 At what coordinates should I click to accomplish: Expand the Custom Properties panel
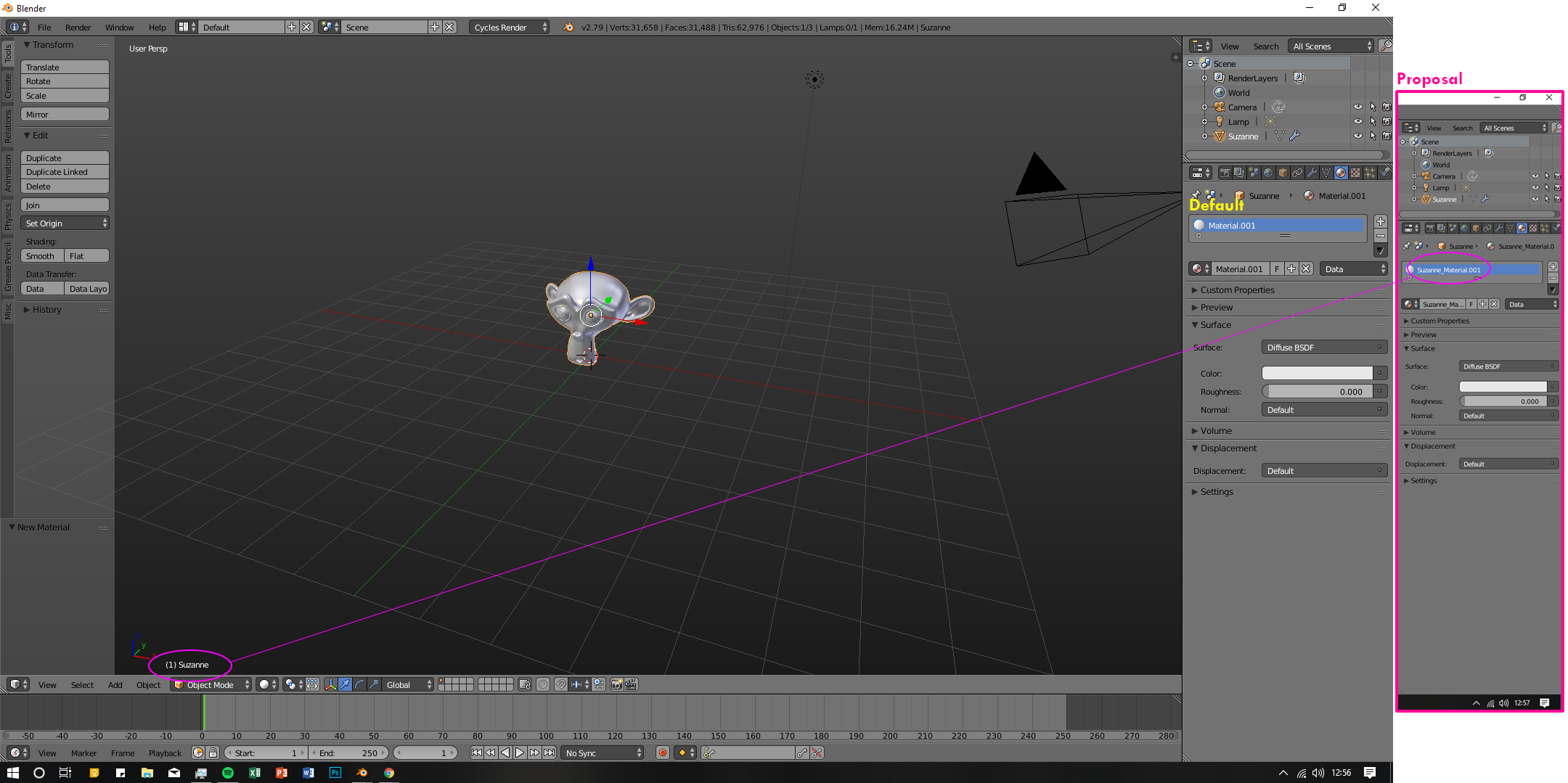pos(1237,290)
